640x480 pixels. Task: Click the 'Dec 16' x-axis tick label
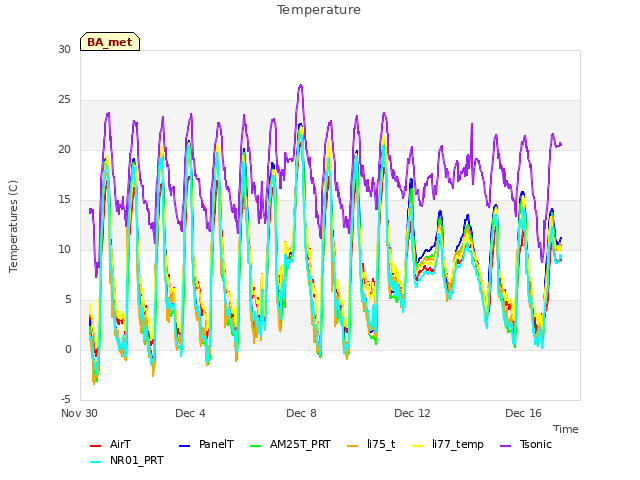point(523,413)
